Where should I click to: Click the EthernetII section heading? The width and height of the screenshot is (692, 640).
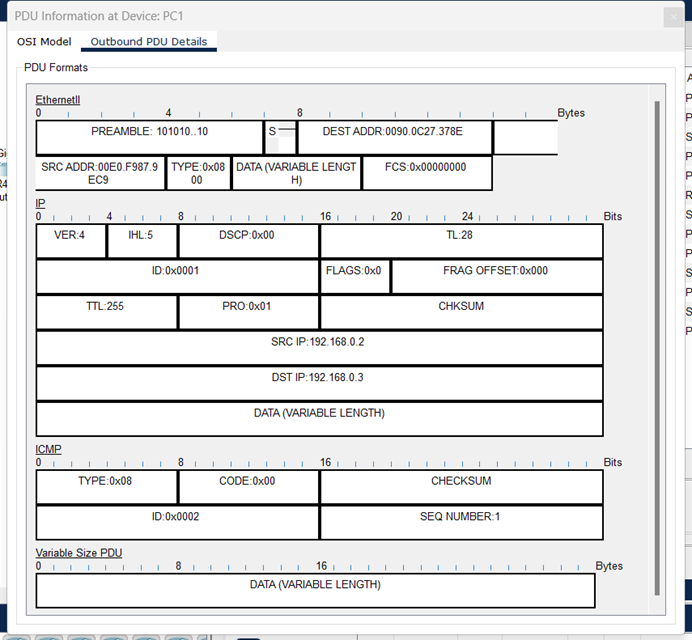click(x=58, y=100)
